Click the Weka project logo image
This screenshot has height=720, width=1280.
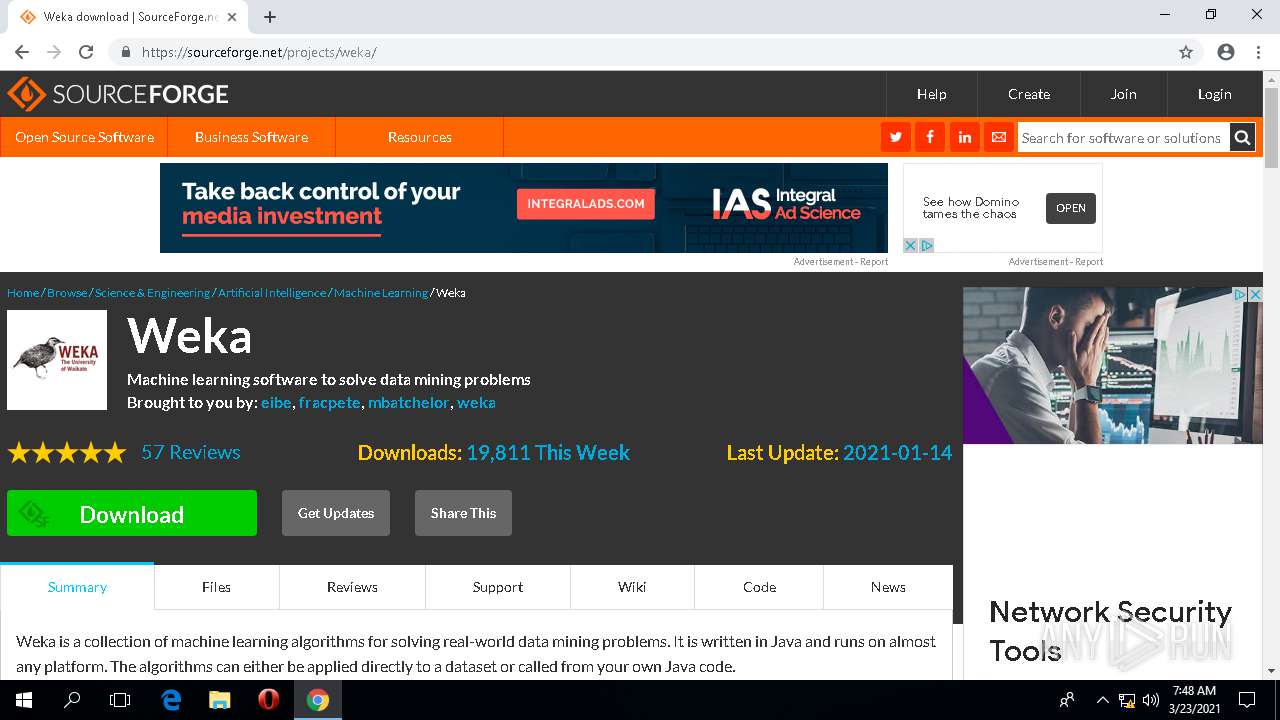57,360
